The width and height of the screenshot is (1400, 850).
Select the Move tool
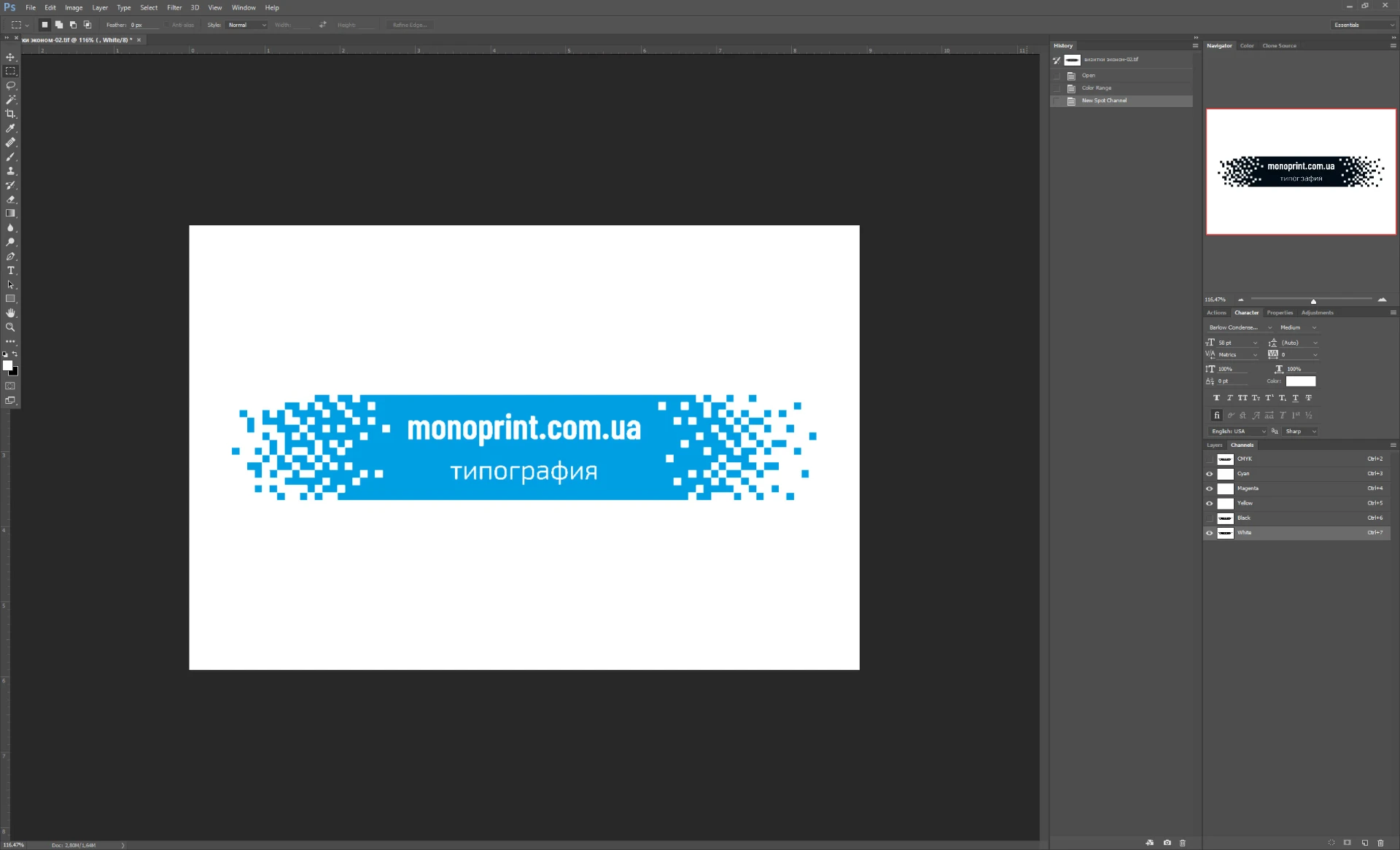10,57
